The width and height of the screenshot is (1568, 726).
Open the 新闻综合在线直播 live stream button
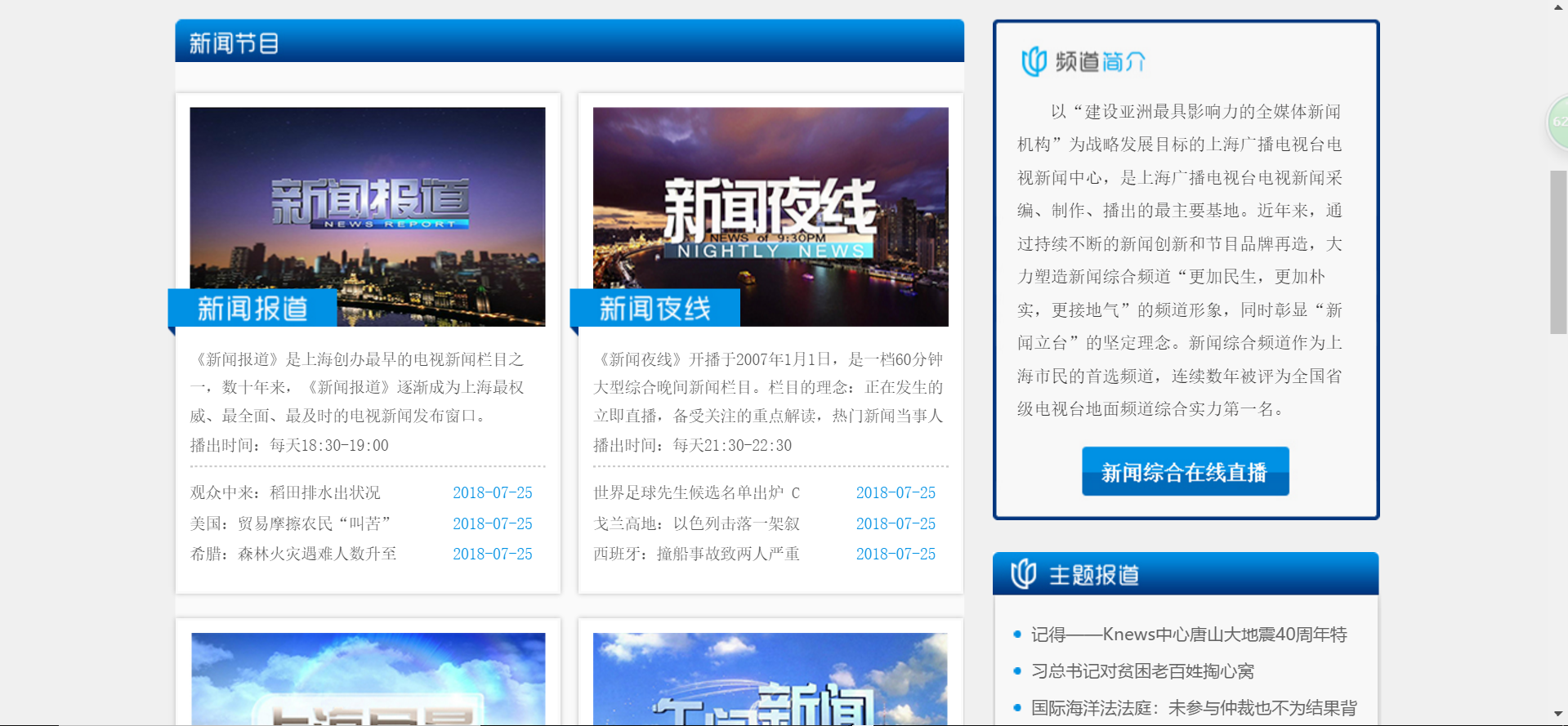1186,471
